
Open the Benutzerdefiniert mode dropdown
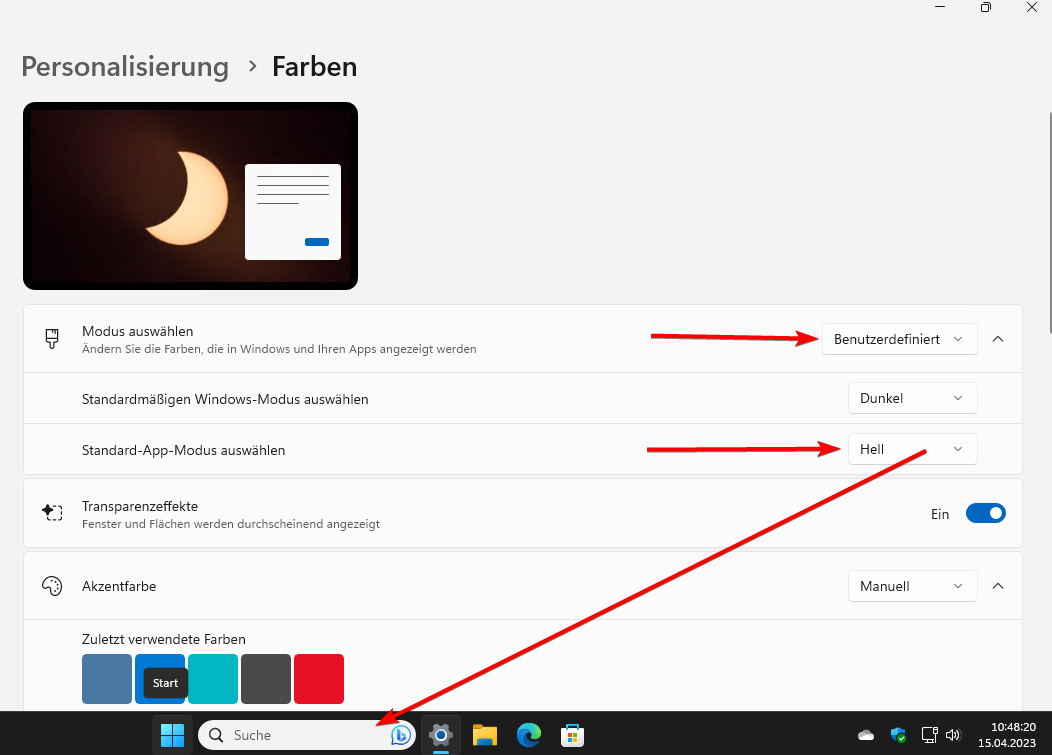click(x=899, y=339)
